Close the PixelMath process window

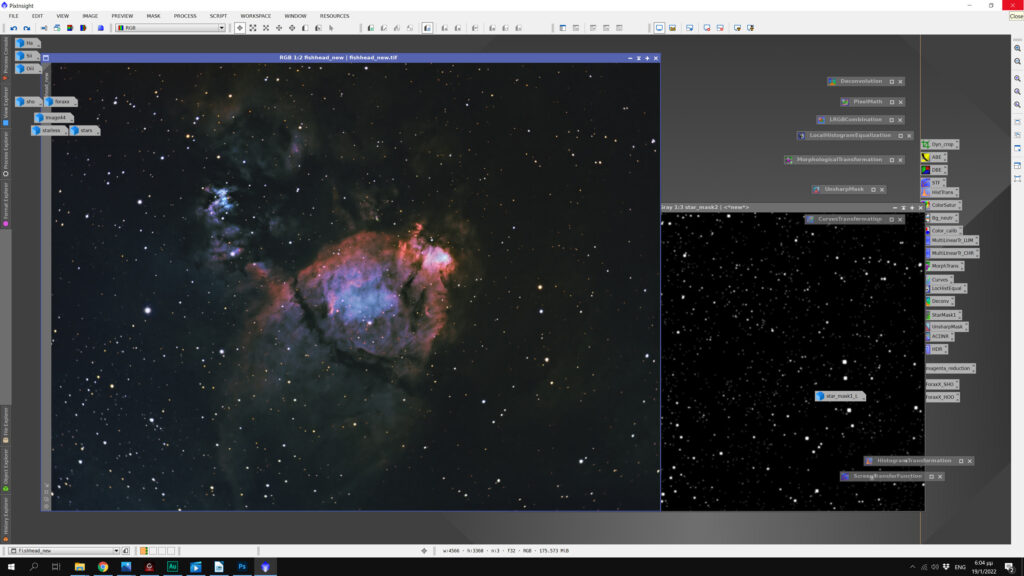point(900,101)
